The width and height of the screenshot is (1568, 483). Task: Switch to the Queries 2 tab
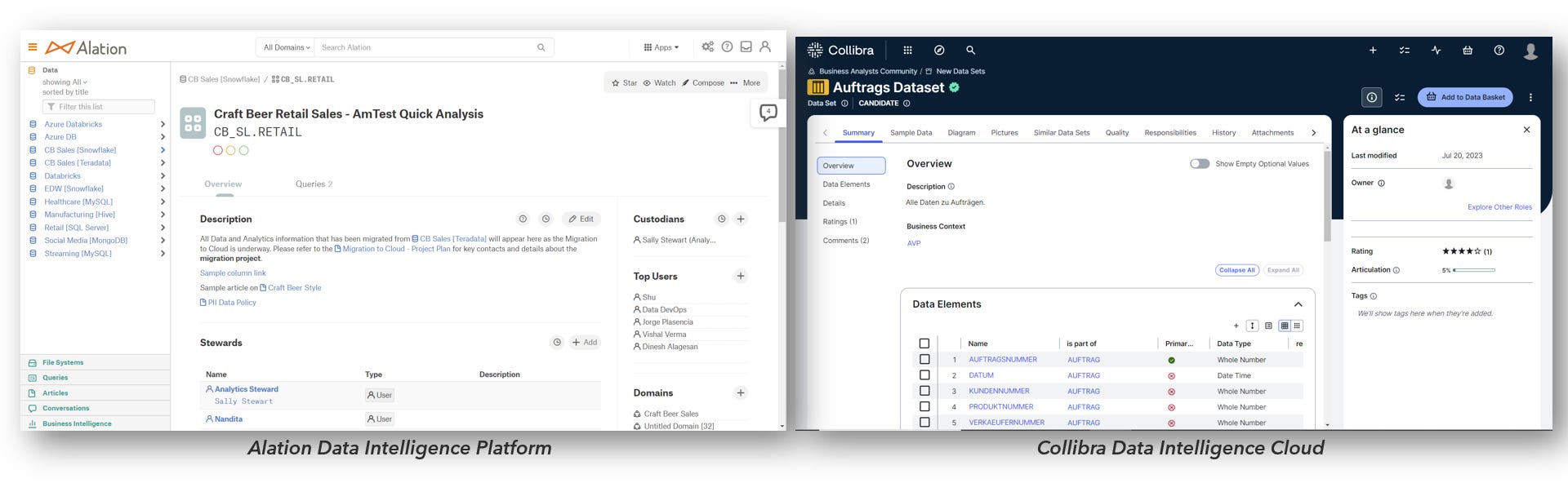pyautogui.click(x=314, y=184)
